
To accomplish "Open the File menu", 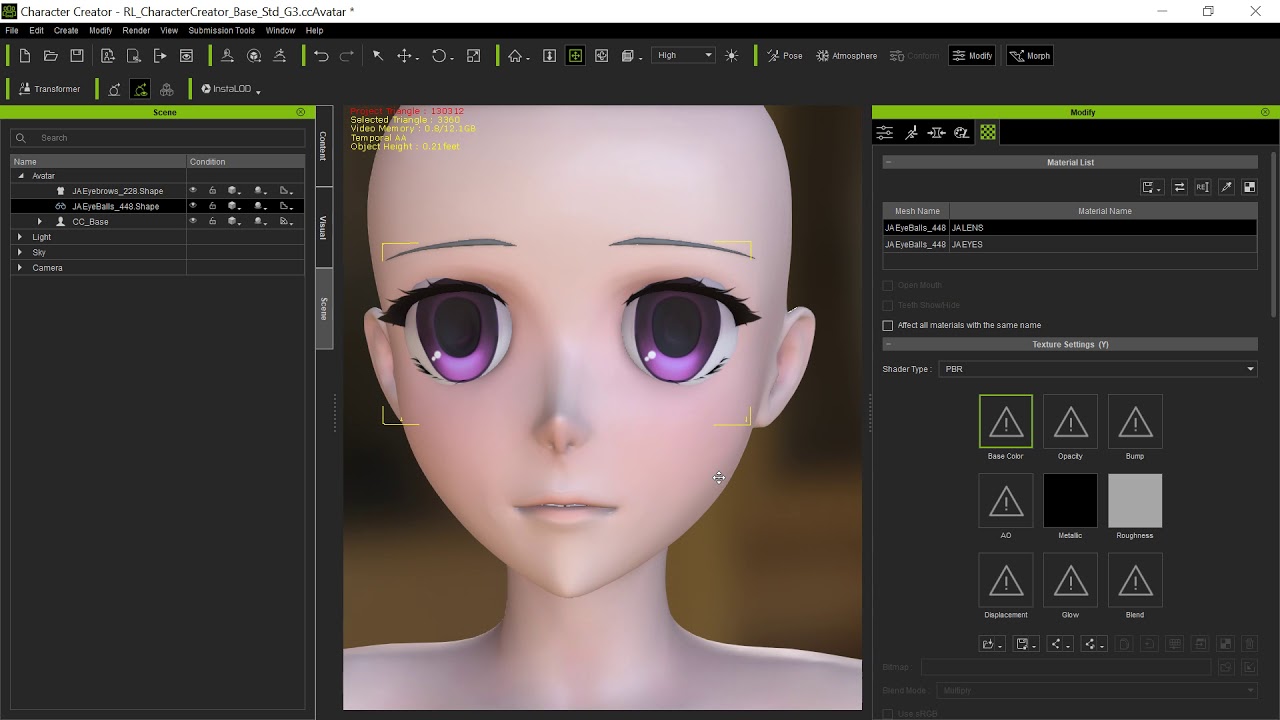I will pyautogui.click(x=12, y=31).
